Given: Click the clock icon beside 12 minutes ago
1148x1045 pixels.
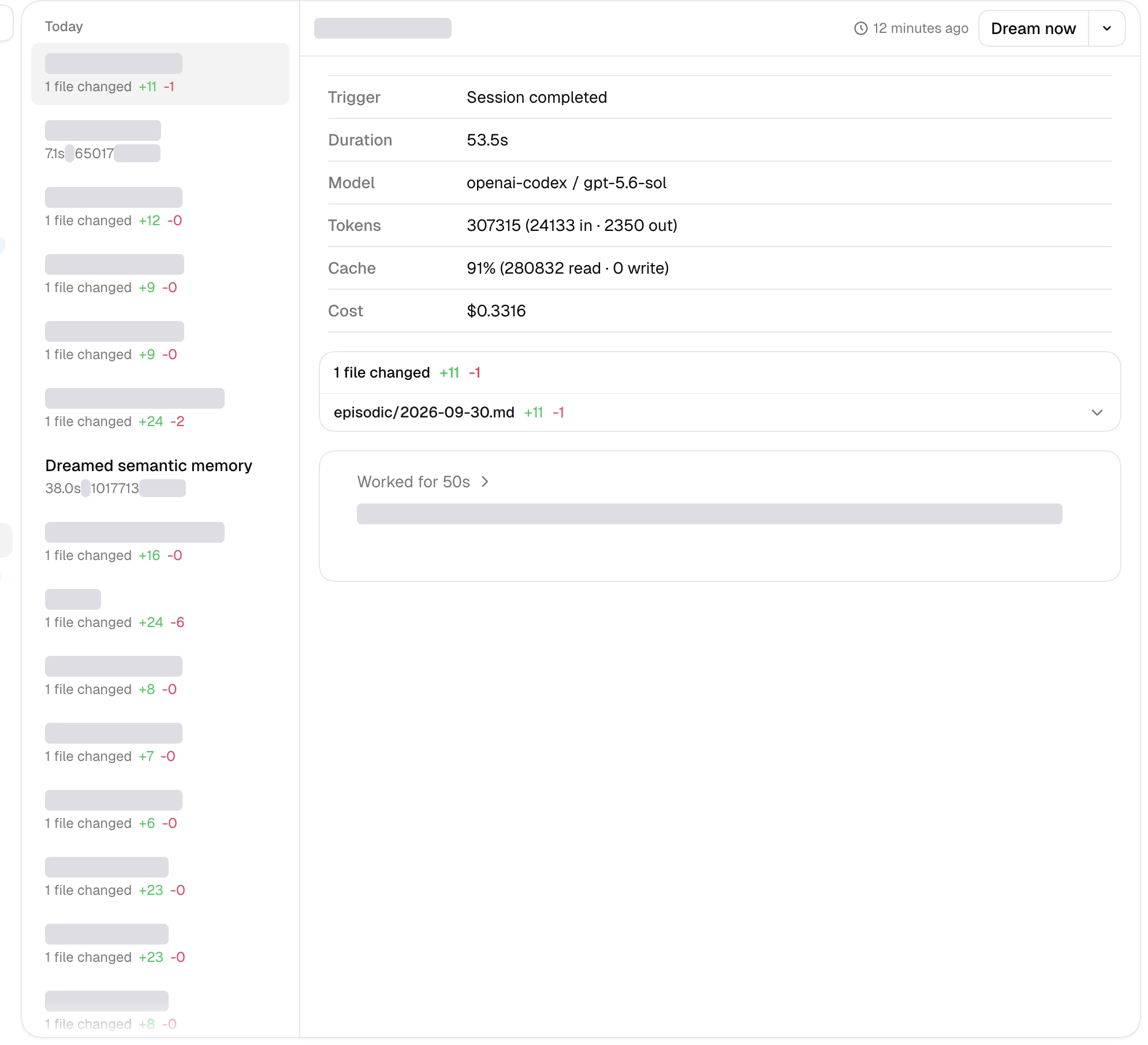Looking at the screenshot, I should pyautogui.click(x=860, y=28).
